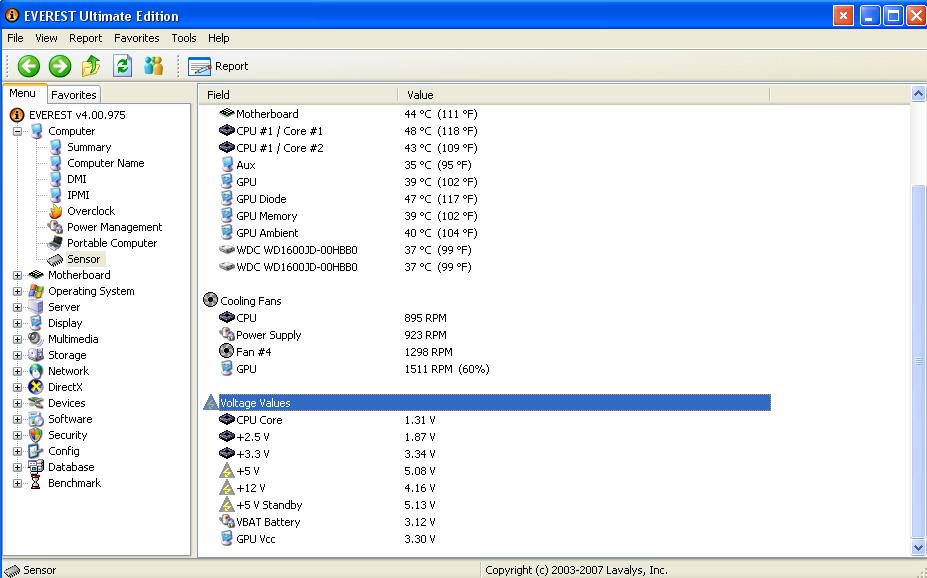Click the DirectX icon in tree
This screenshot has width=927, height=578.
[36, 387]
